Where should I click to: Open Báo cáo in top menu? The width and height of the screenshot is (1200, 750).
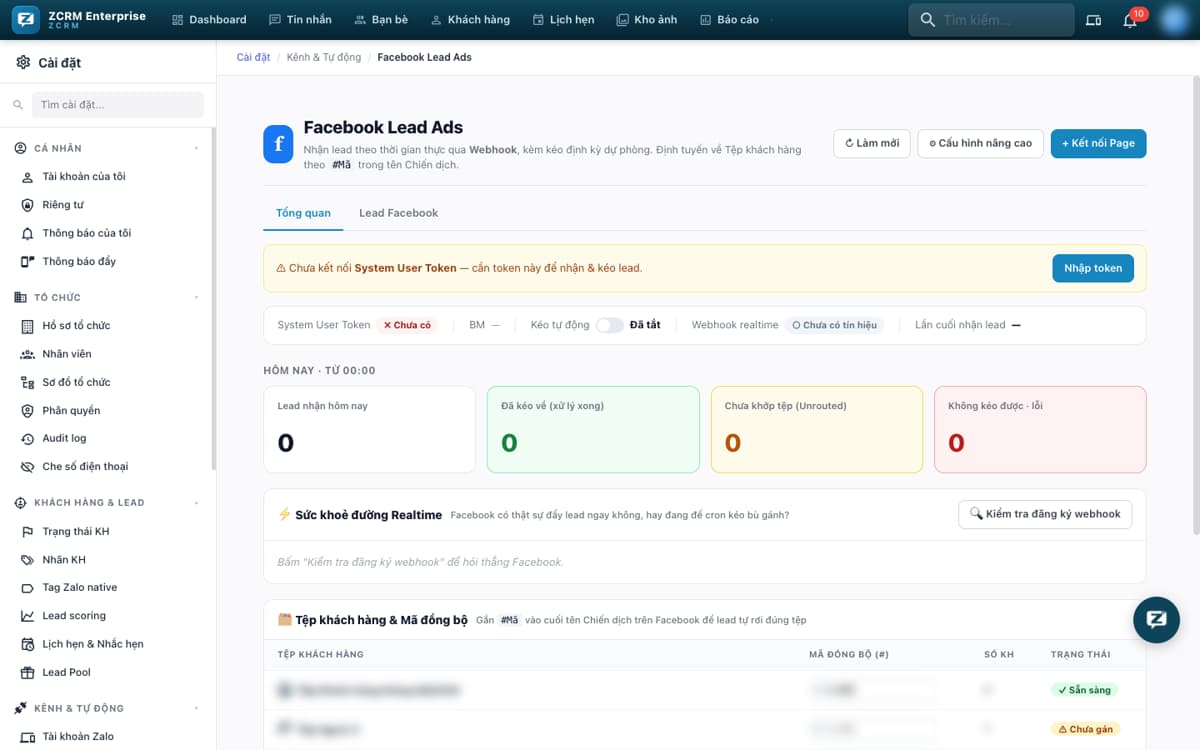pyautogui.click(x=729, y=20)
